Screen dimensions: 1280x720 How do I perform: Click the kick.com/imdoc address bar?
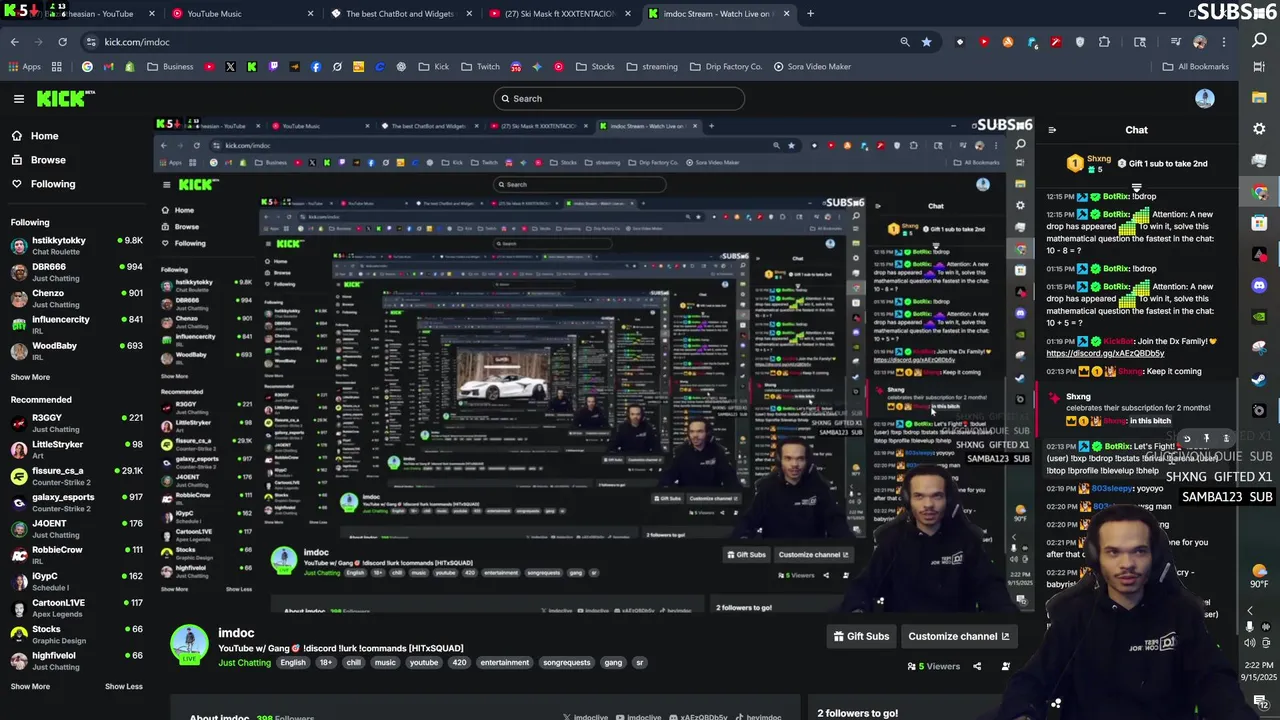coord(490,42)
